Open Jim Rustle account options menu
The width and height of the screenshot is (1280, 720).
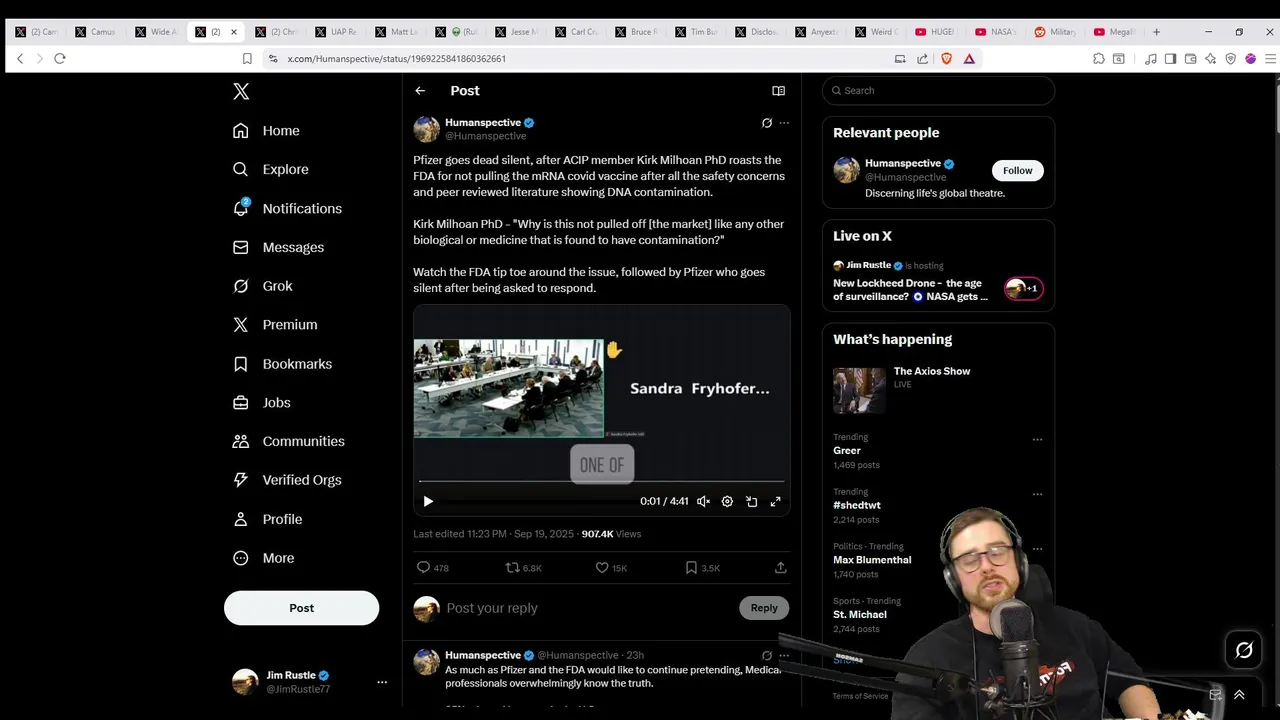point(382,682)
